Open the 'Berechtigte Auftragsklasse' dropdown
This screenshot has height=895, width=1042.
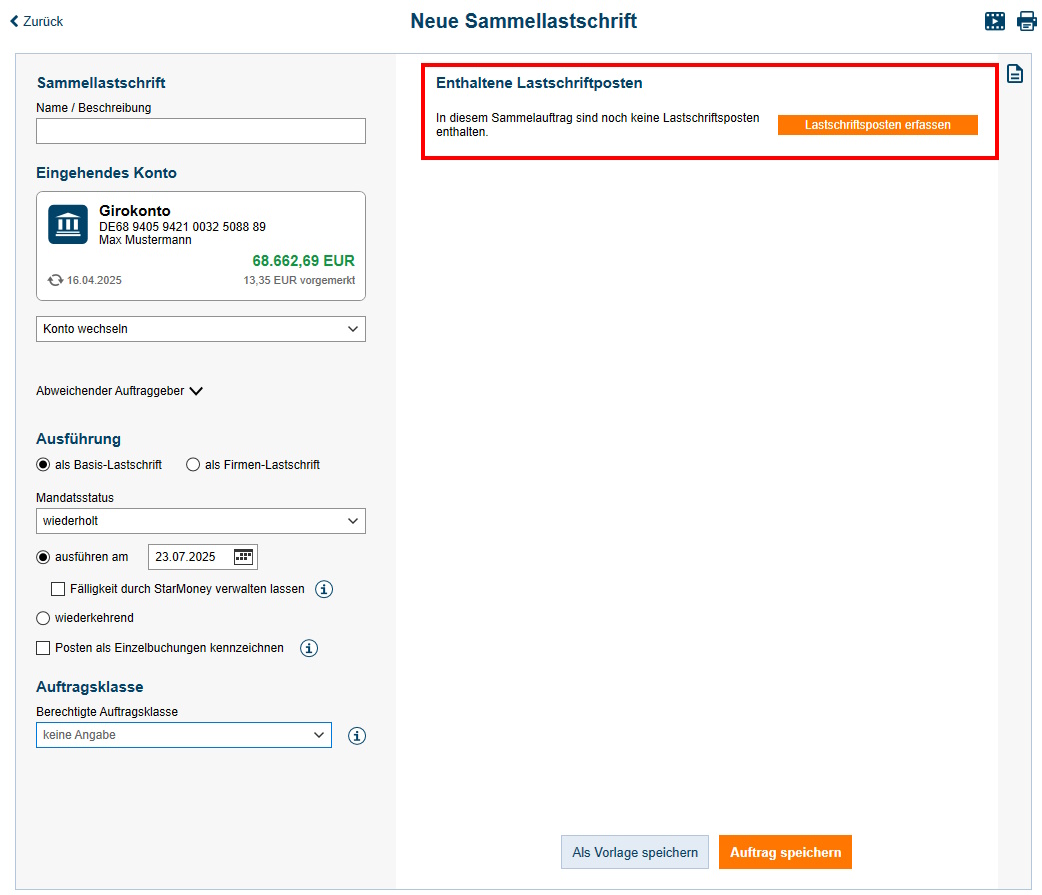click(184, 735)
